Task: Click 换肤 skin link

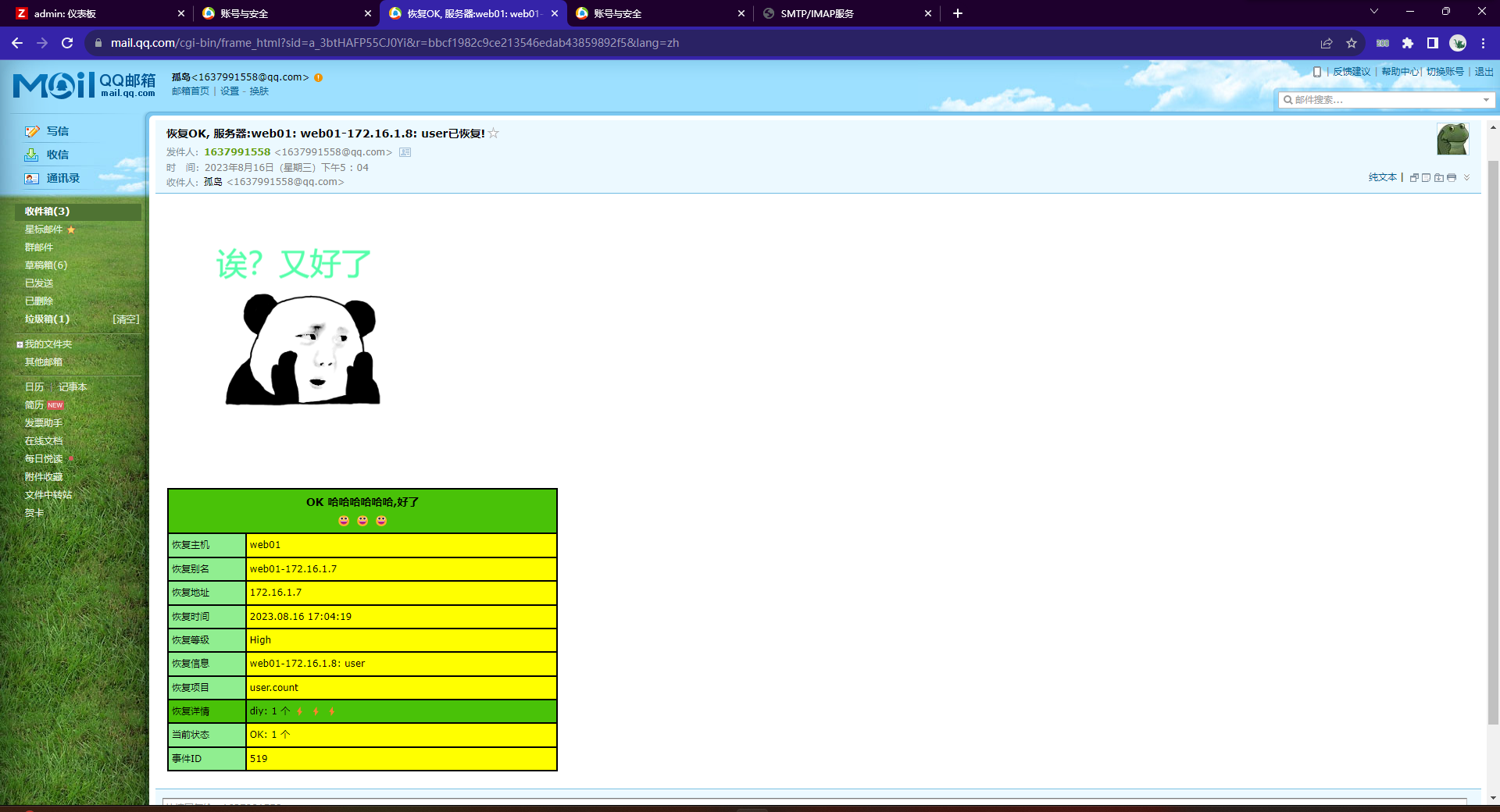Action: tap(259, 91)
